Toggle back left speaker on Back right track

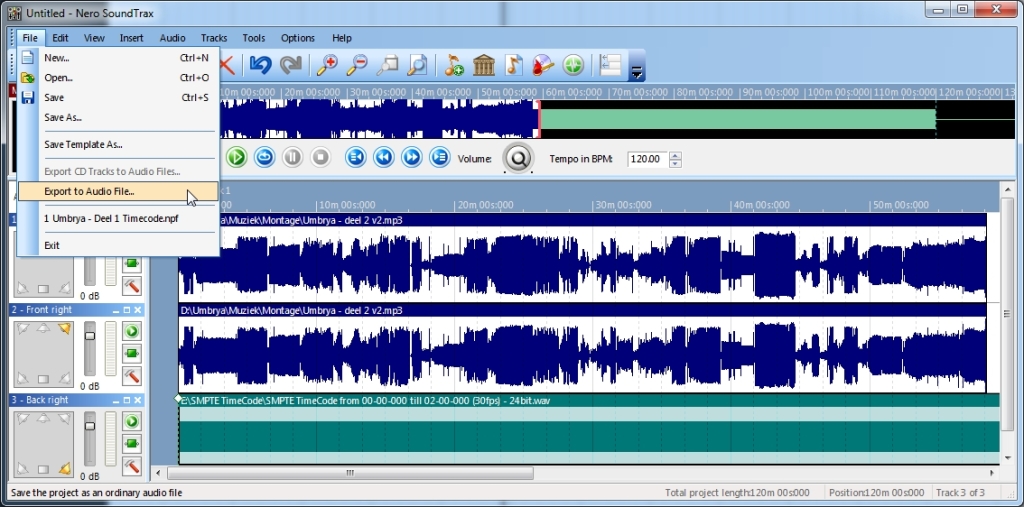(x=23, y=468)
